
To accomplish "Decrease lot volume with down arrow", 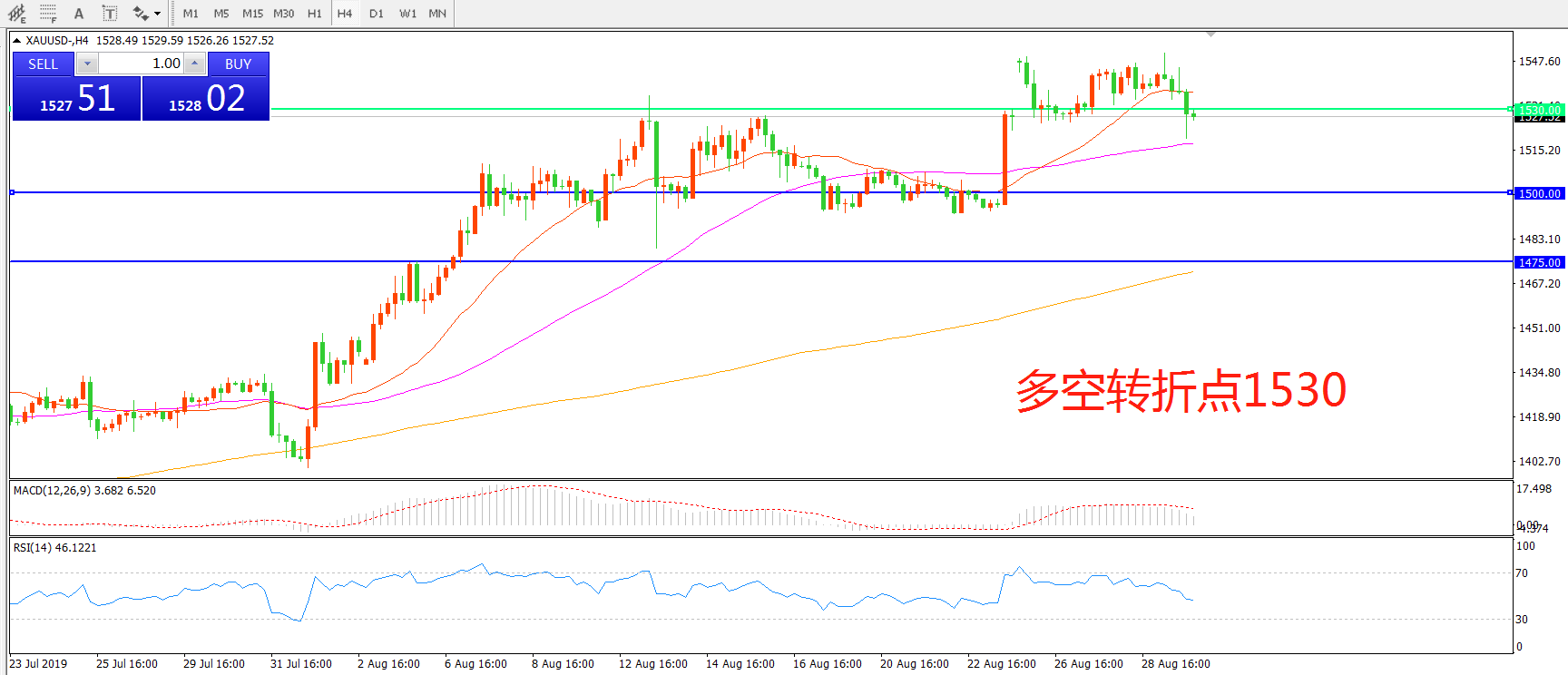I will point(87,64).
